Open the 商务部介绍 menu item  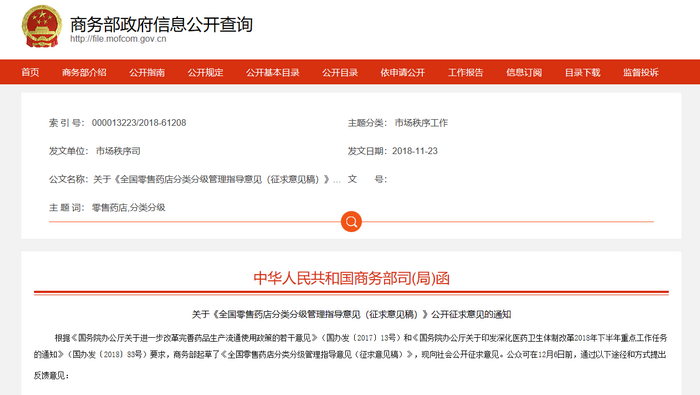click(x=84, y=72)
